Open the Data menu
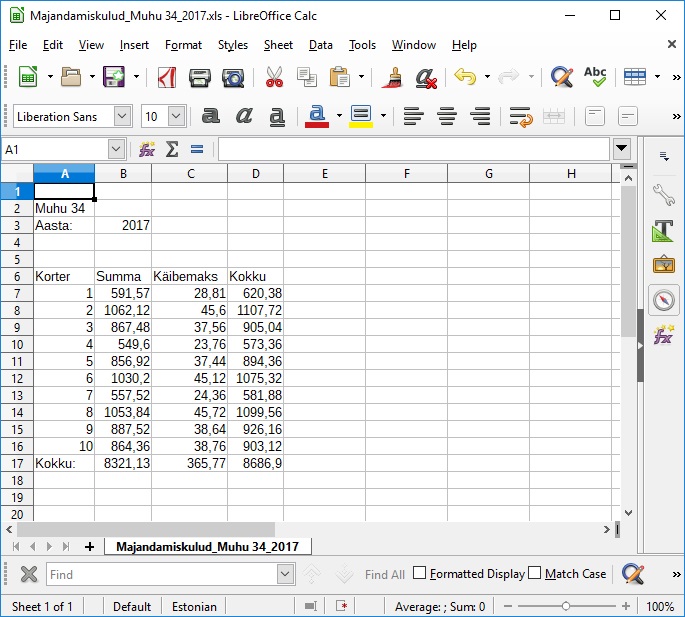This screenshot has height=617, width=685. 321,45
